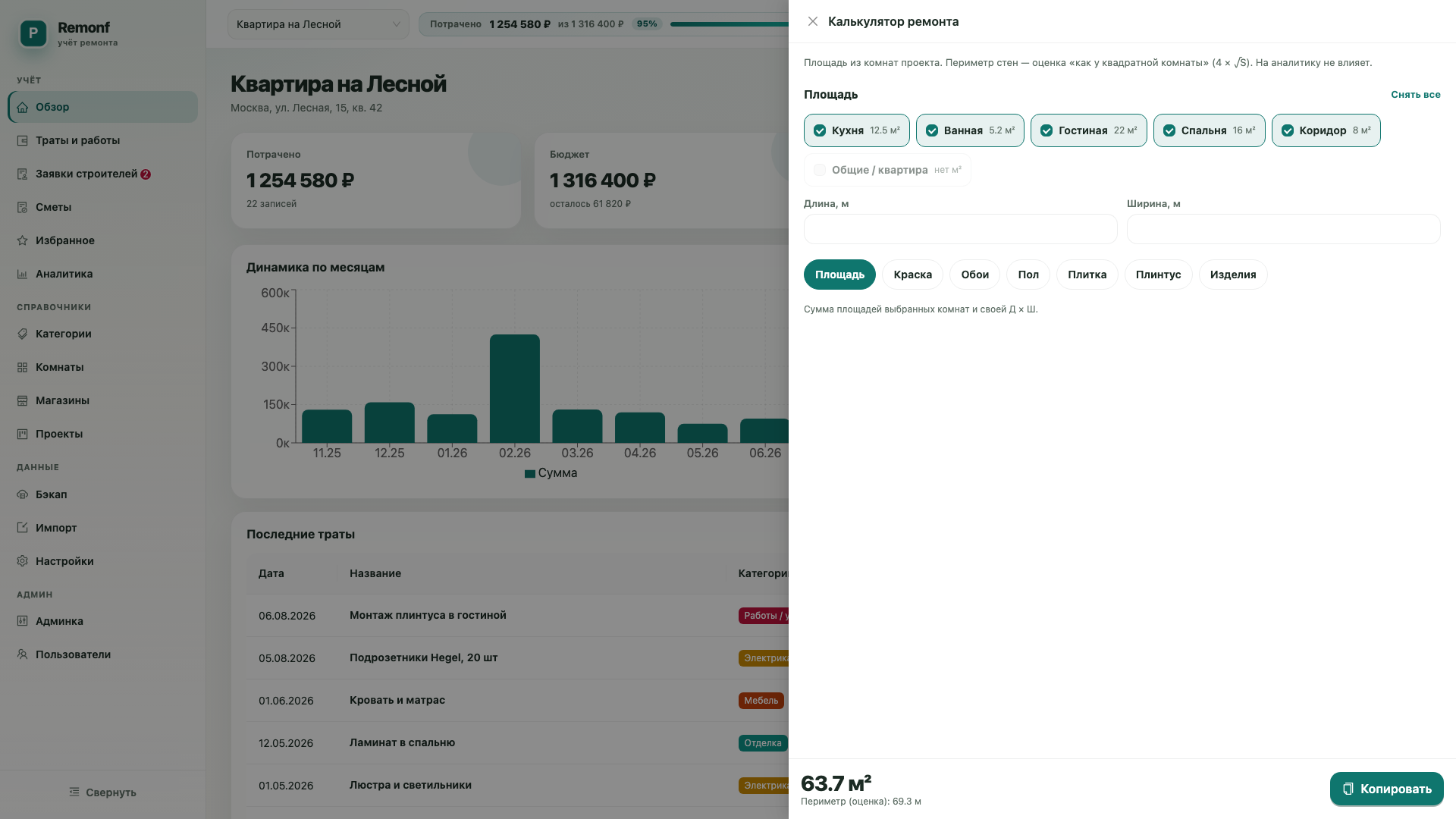
Task: Click Заявки строителей sidebar icon
Action: pos(23,174)
